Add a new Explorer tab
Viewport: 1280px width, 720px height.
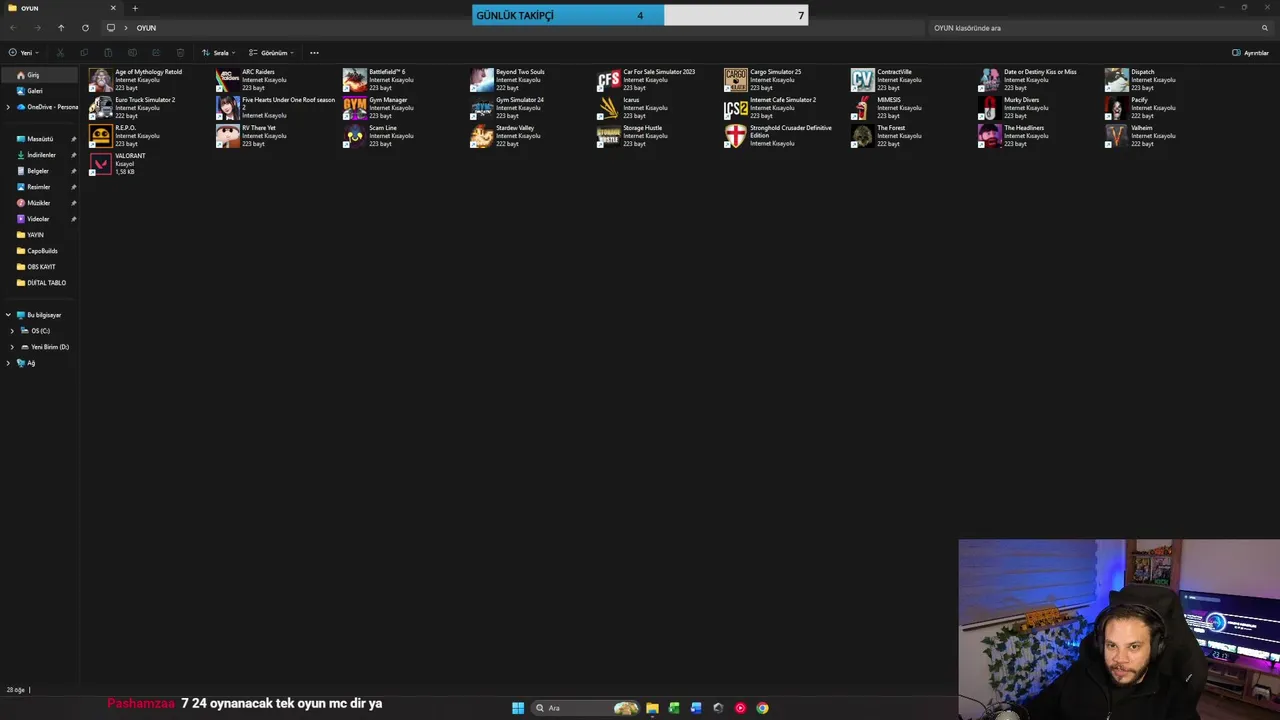click(x=135, y=8)
